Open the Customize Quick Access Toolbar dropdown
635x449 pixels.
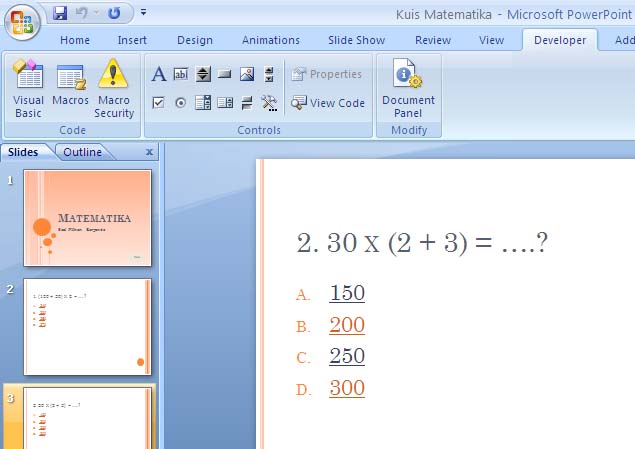click(x=144, y=13)
